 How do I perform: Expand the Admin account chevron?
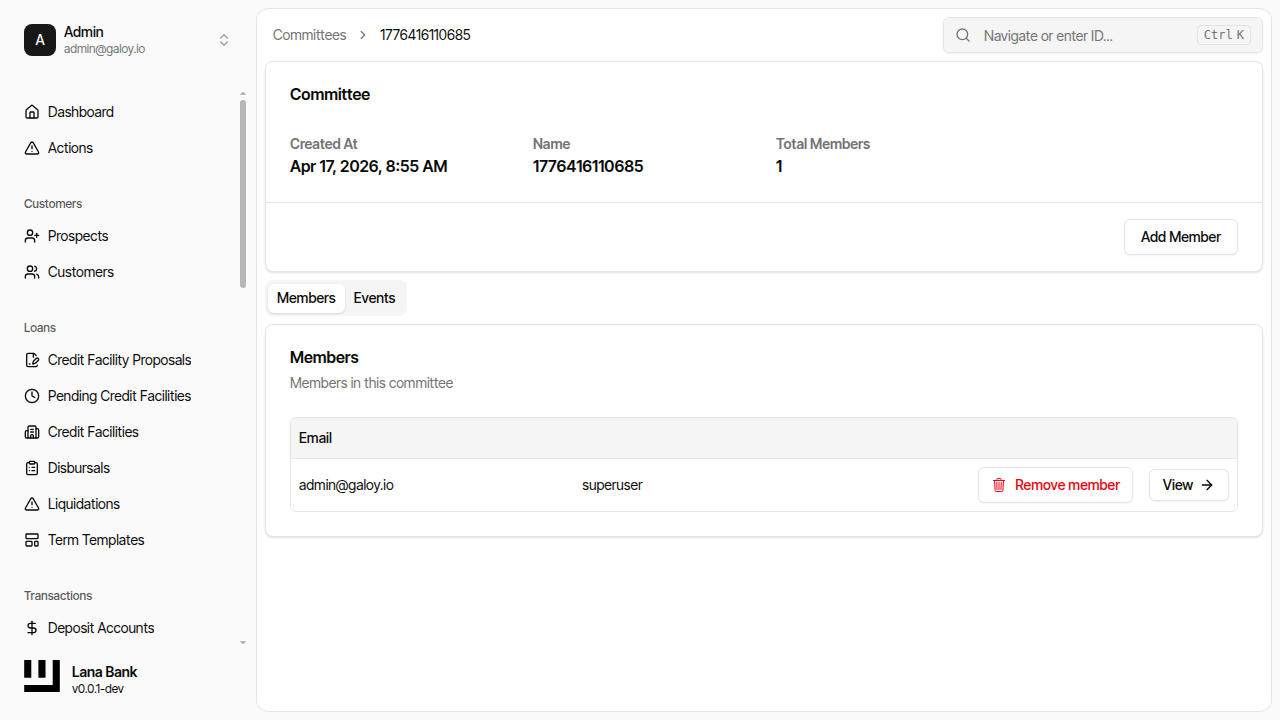(x=224, y=40)
